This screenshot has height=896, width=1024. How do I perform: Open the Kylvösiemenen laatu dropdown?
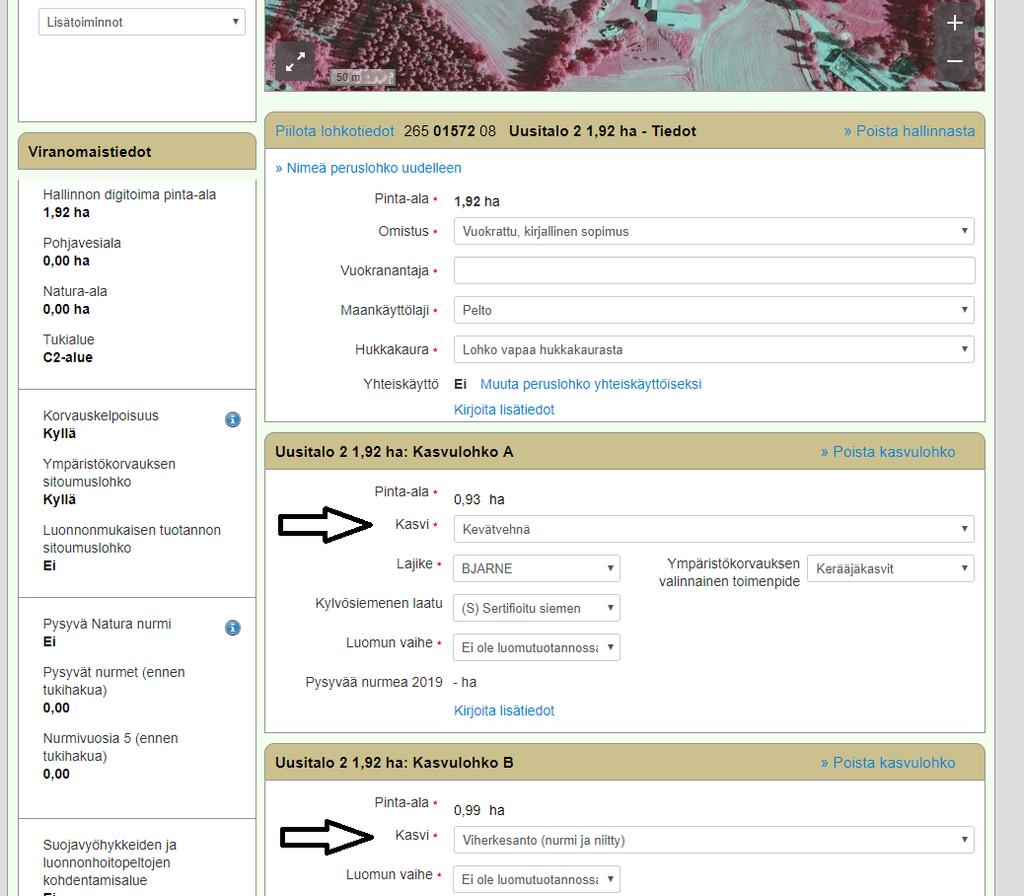(536, 608)
